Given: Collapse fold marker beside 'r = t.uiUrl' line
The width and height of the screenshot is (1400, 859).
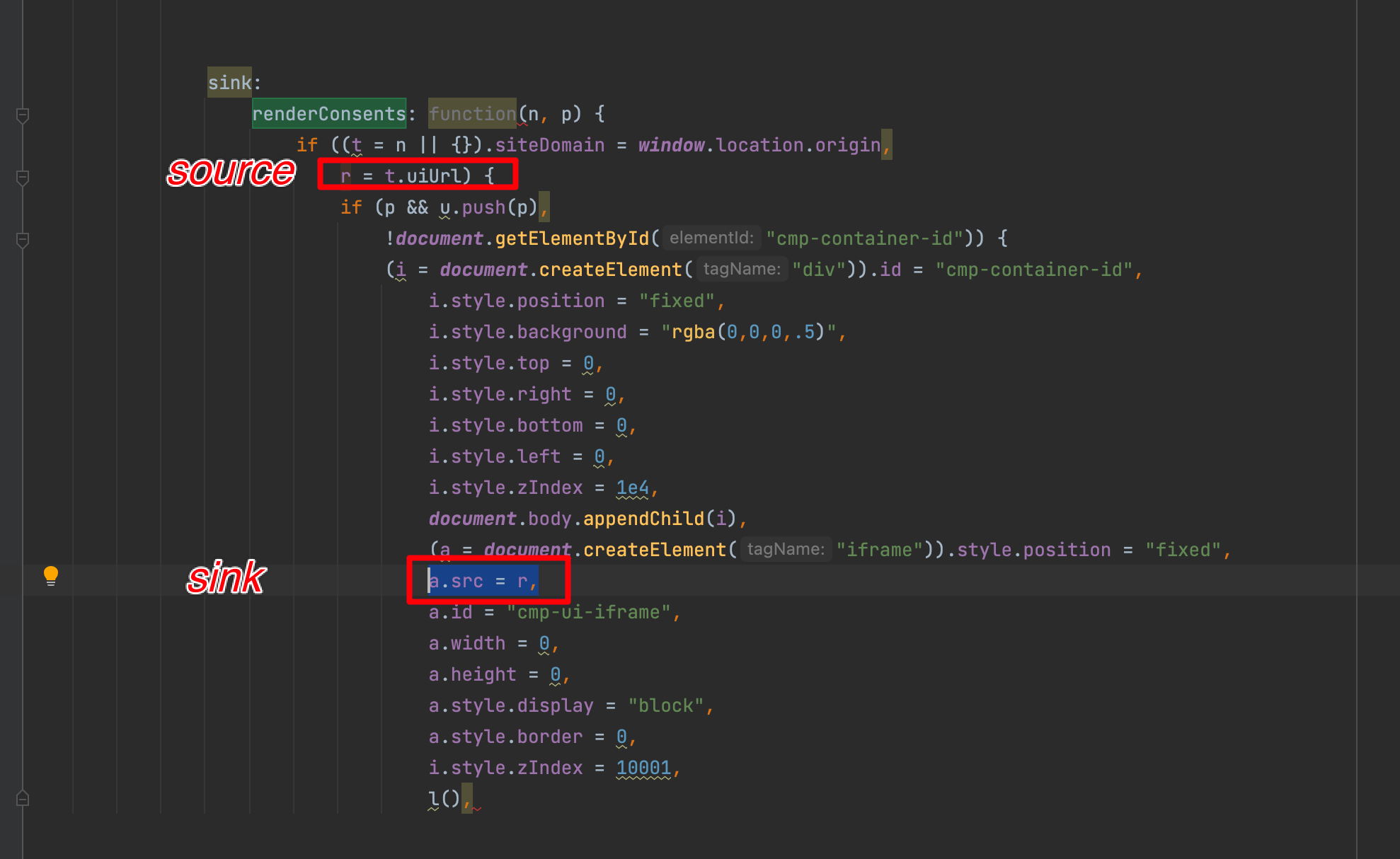Looking at the screenshot, I should point(23,178).
